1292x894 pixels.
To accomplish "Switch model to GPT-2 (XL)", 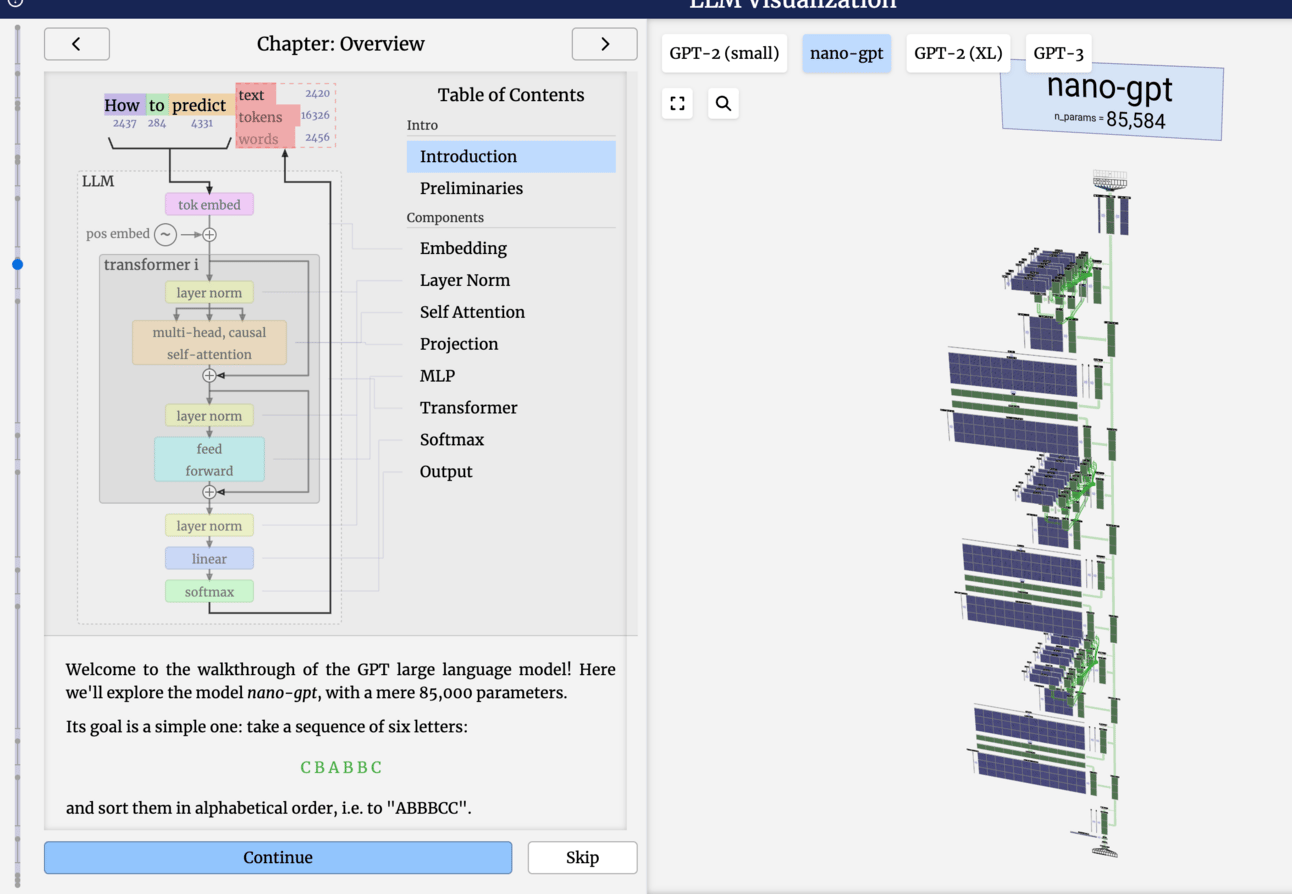I will coord(958,53).
